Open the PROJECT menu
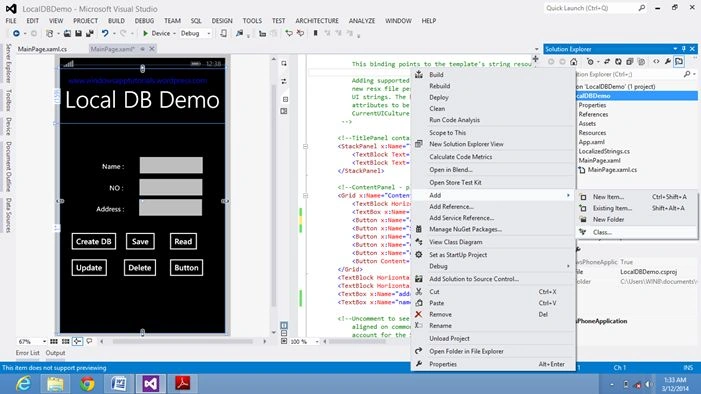701x394 pixels. (x=85, y=21)
